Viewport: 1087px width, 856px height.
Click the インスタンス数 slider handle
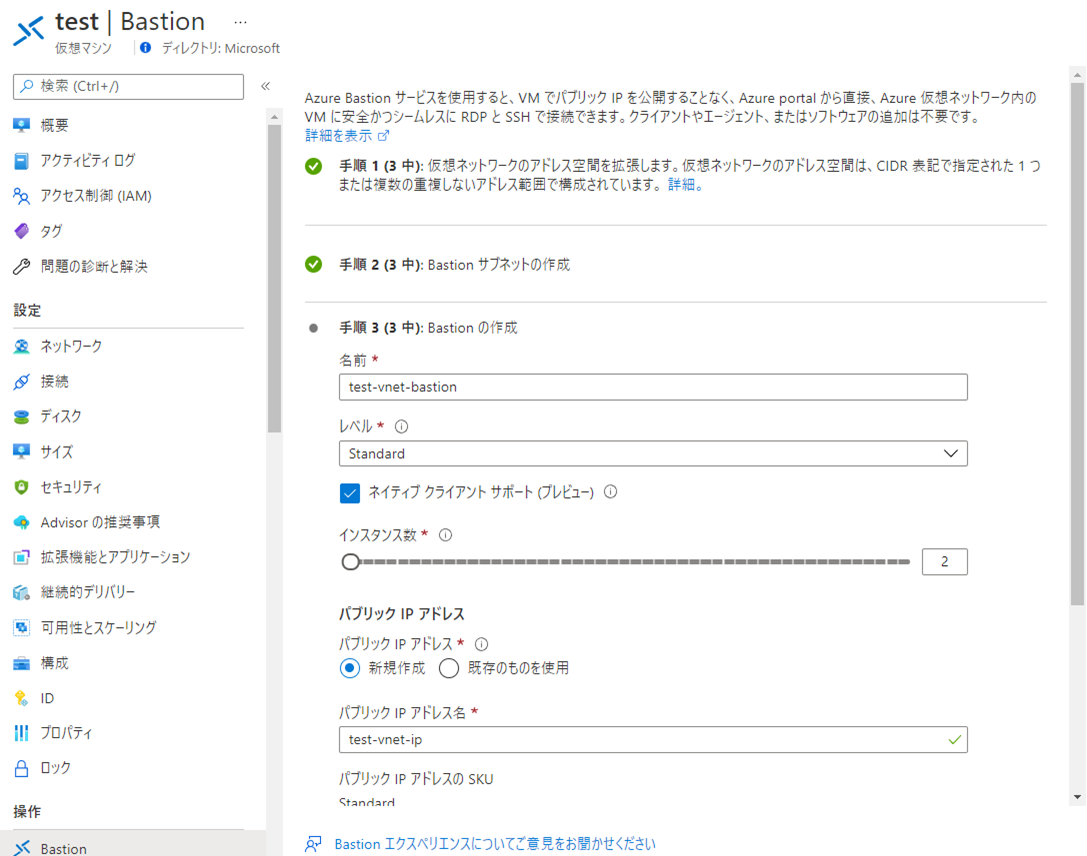[350, 562]
